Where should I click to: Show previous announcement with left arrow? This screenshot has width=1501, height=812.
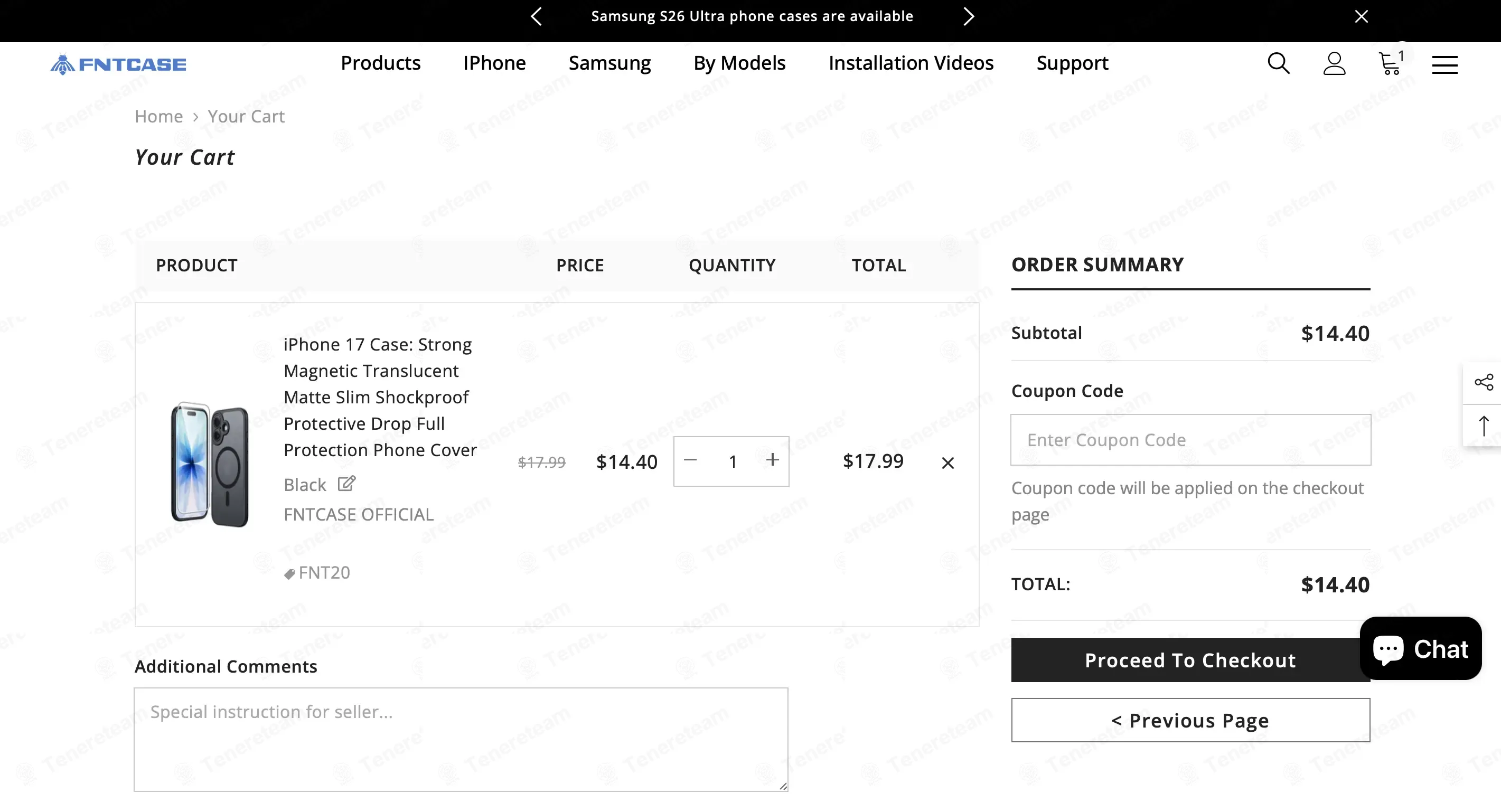[x=537, y=16]
